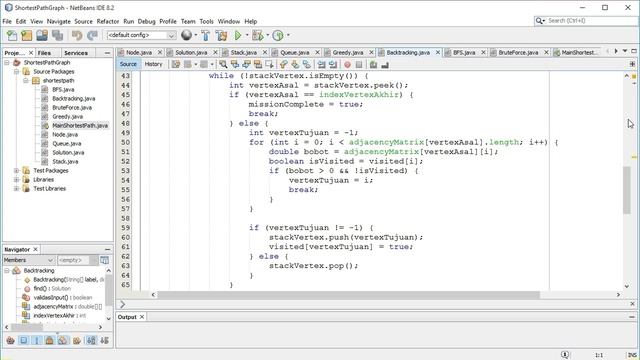Click the Last Edit editor toolbar icon
The height and width of the screenshot is (360, 640).
click(176, 64)
